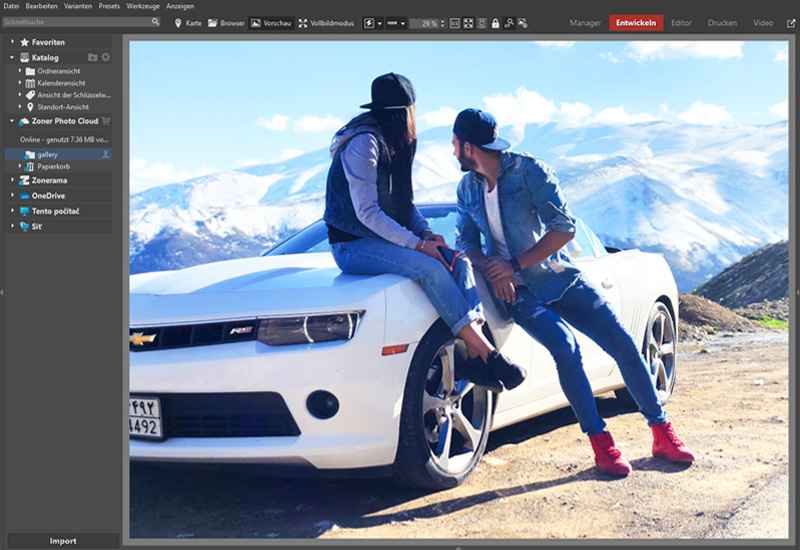Screen dimensions: 800x550
Task: Click the zoom 1:1 icon
Action: pyautogui.click(x=454, y=22)
